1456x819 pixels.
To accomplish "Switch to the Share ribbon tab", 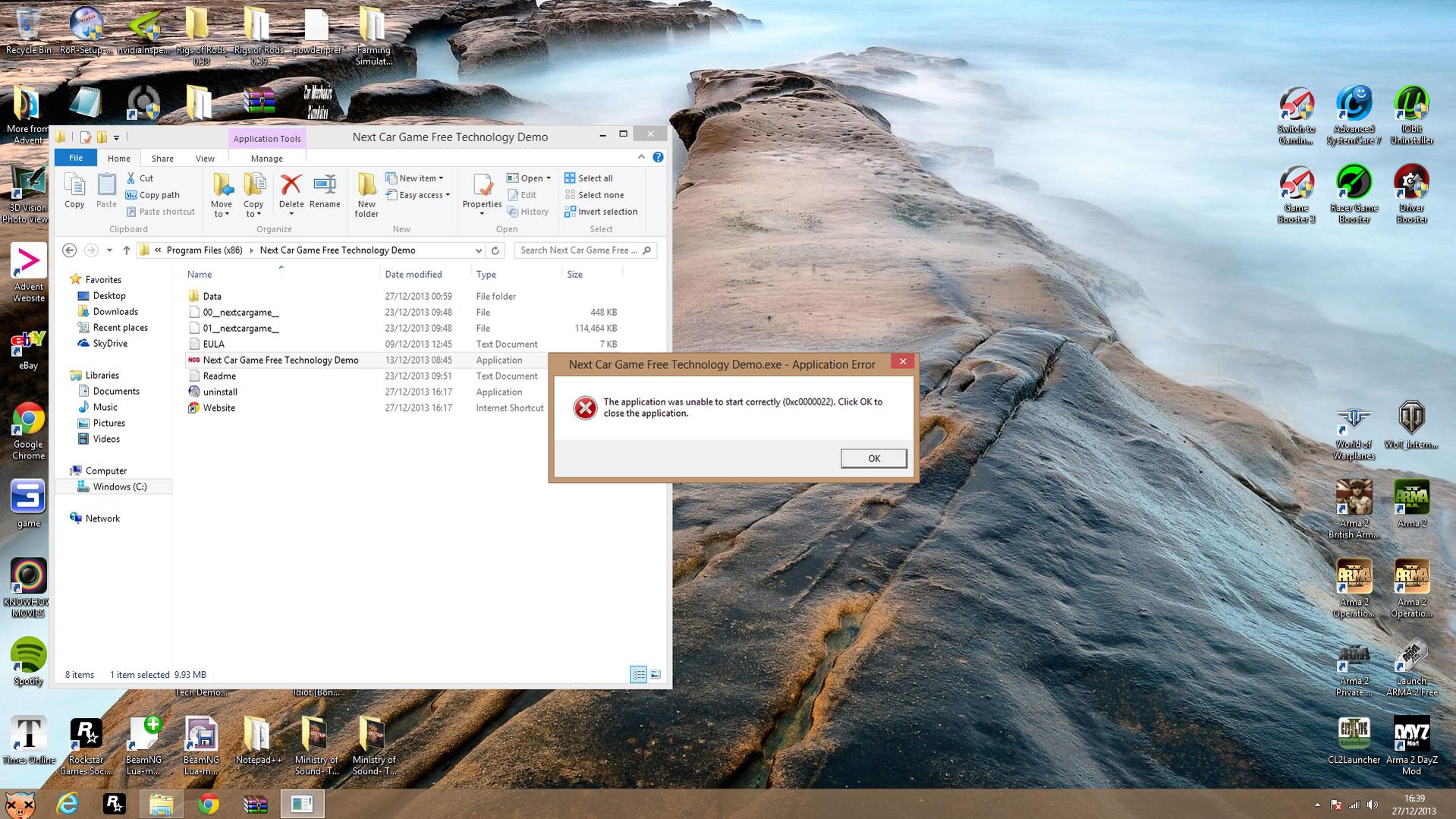I will [x=162, y=159].
